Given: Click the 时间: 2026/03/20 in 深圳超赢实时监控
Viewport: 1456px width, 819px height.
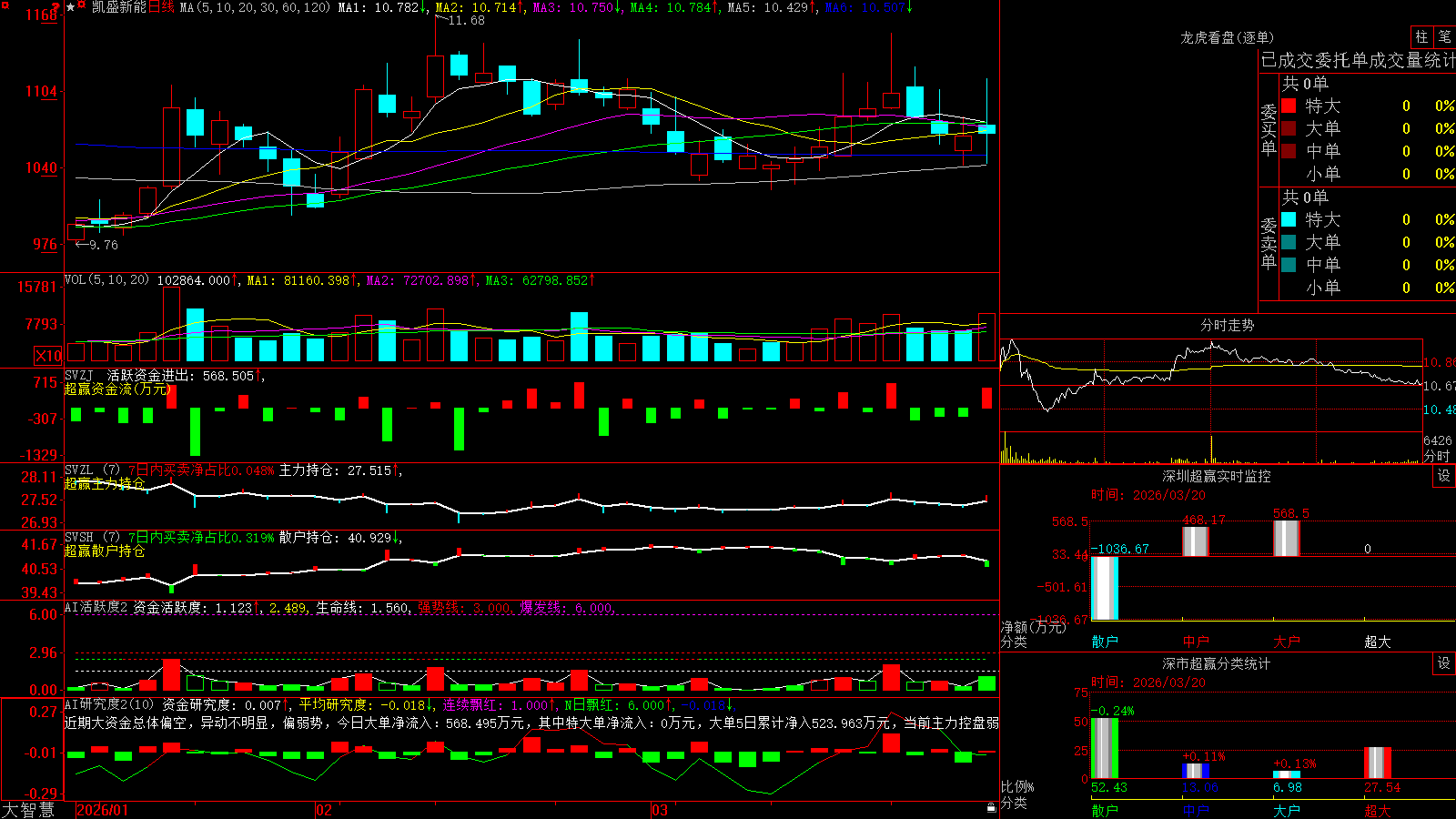Looking at the screenshot, I should [x=1148, y=495].
